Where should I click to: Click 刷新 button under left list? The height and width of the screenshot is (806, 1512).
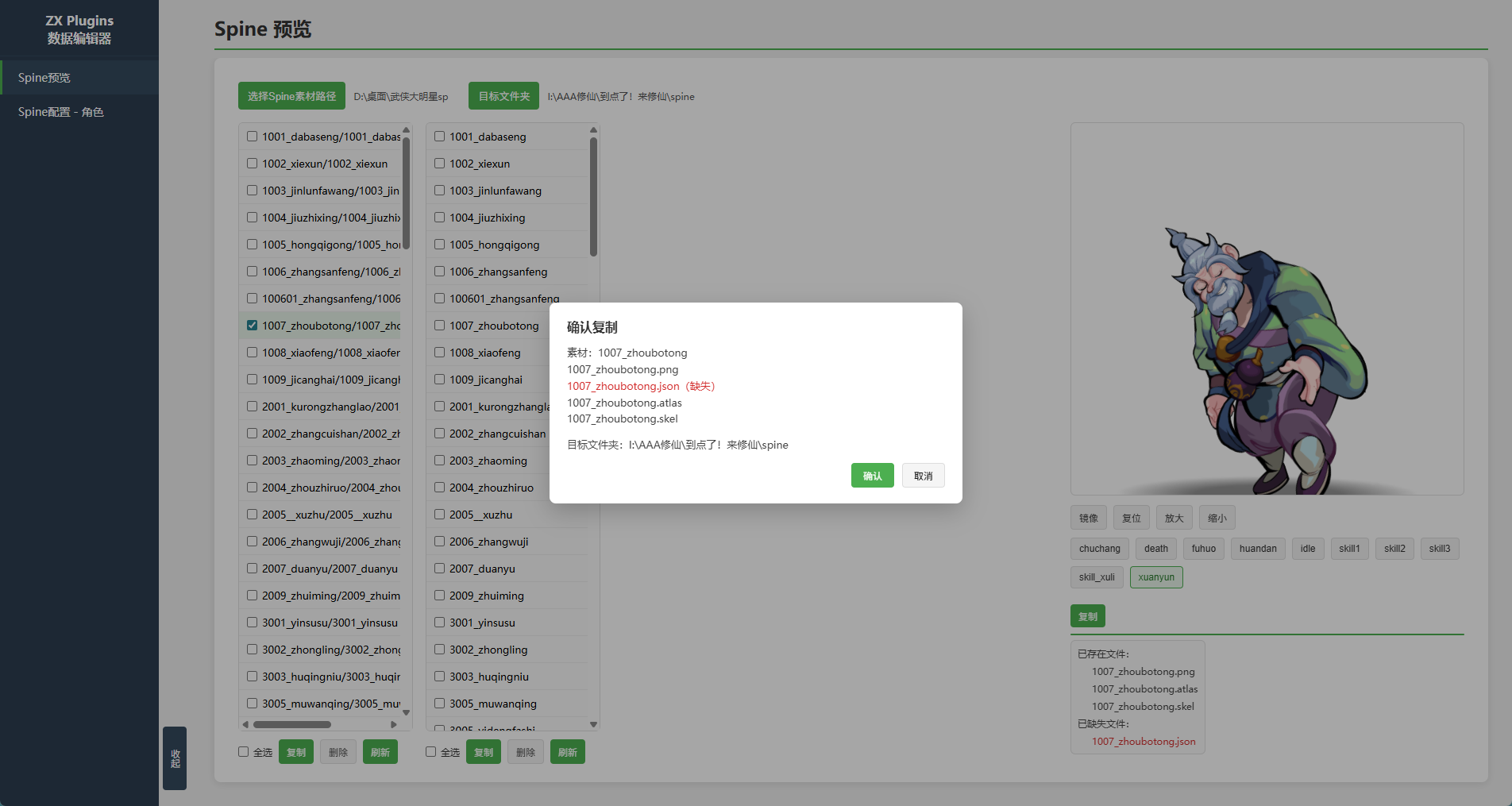tap(380, 752)
